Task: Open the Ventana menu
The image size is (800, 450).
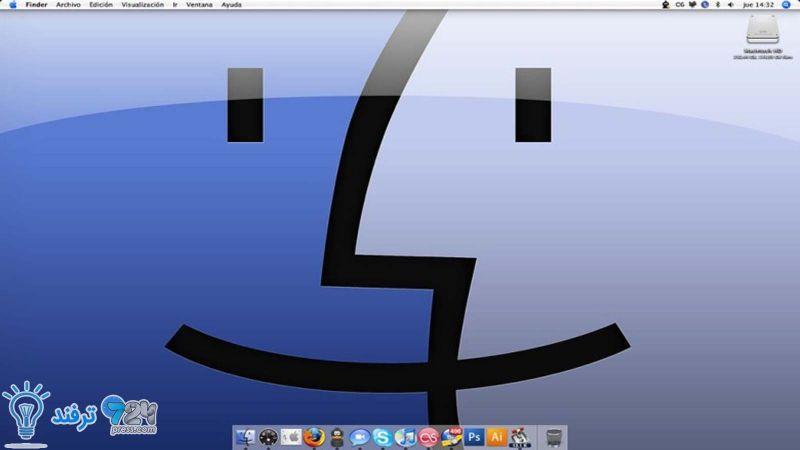Action: tap(199, 5)
